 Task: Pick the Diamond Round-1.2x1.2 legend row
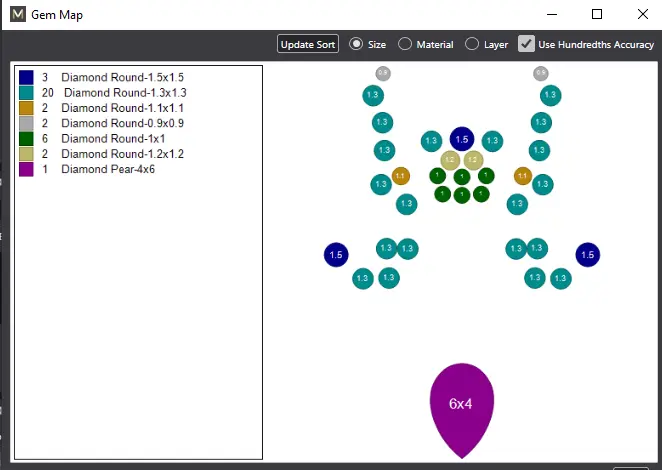(x=122, y=154)
